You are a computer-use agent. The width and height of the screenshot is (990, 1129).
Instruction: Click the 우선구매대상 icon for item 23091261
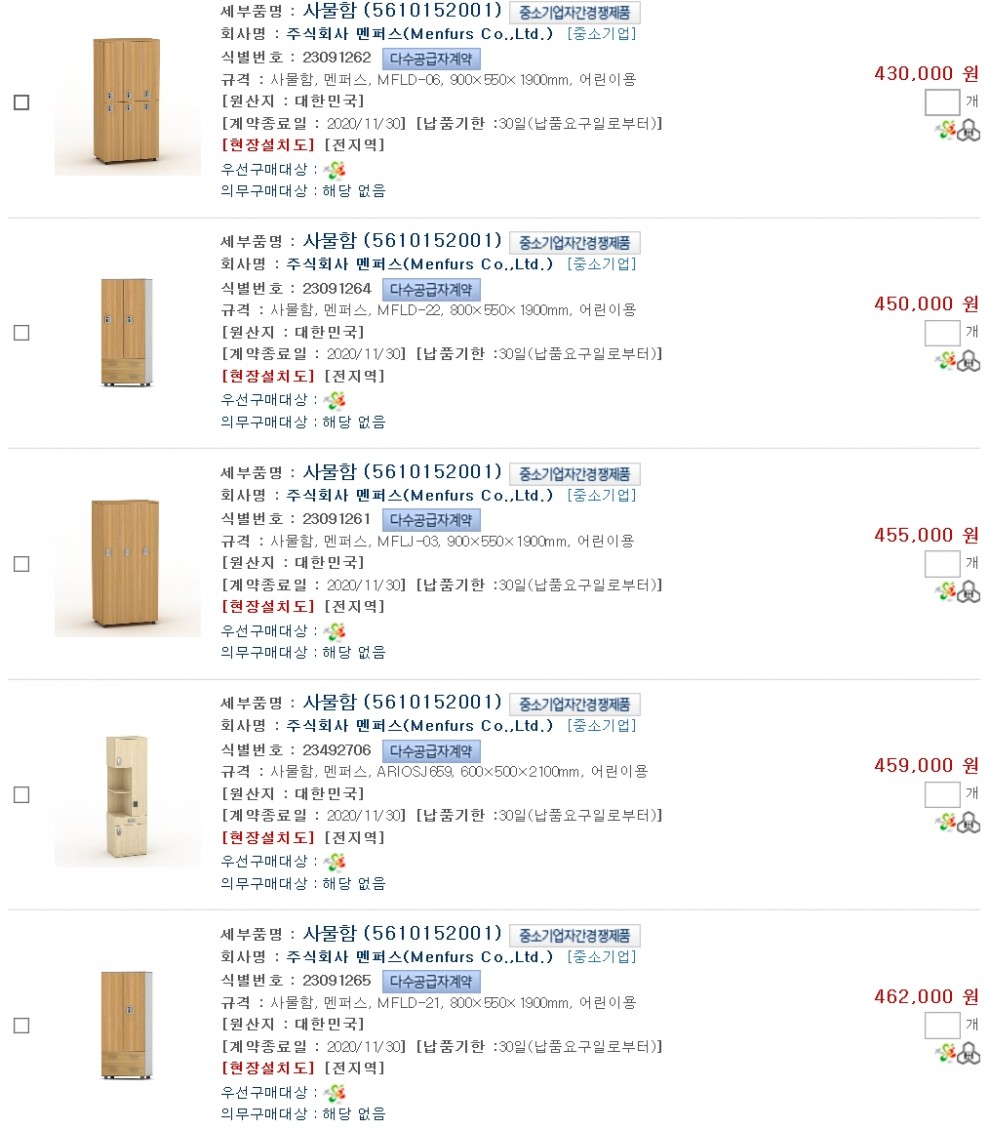click(335, 631)
